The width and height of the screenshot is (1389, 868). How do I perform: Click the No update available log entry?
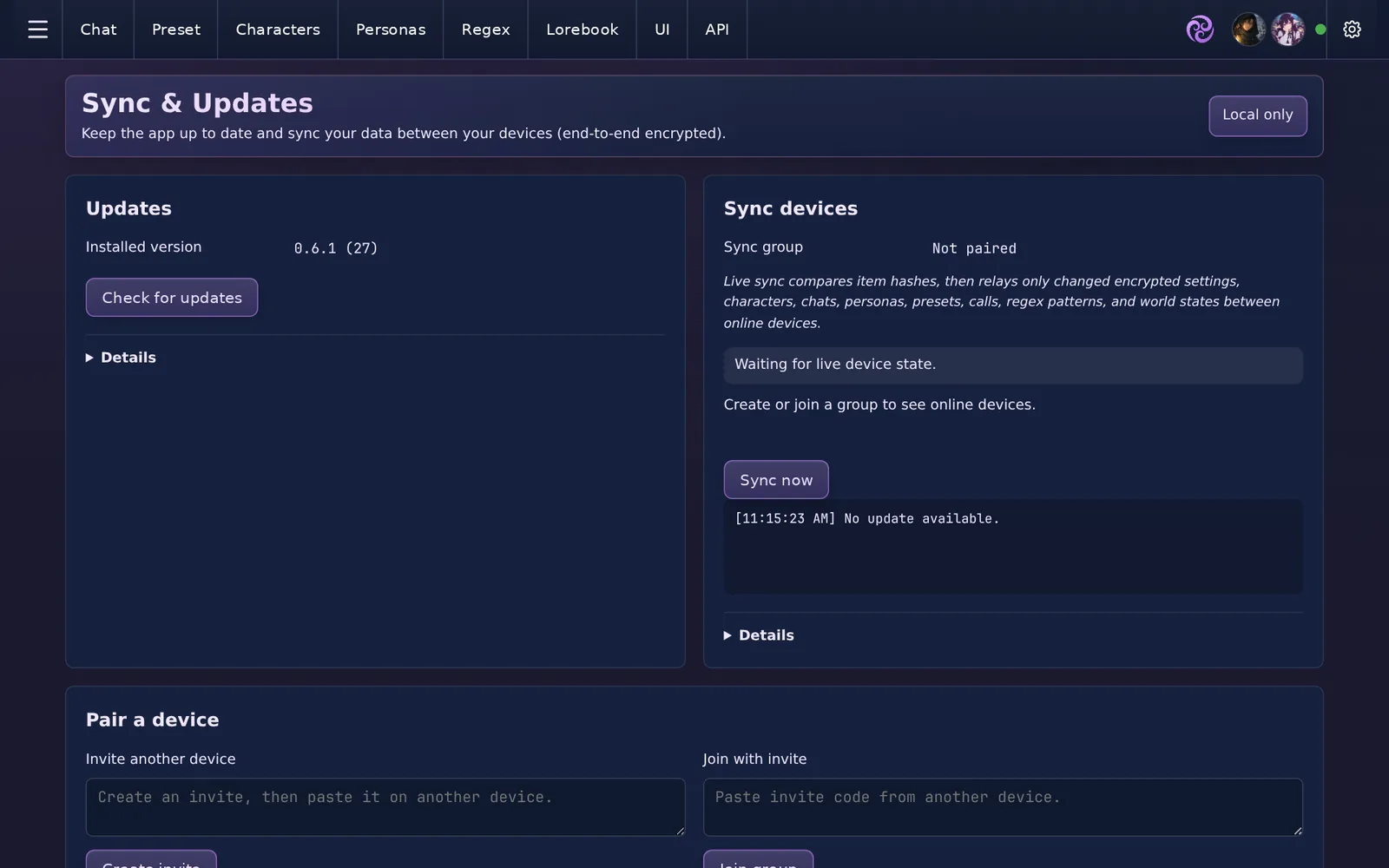pyautogui.click(x=866, y=518)
